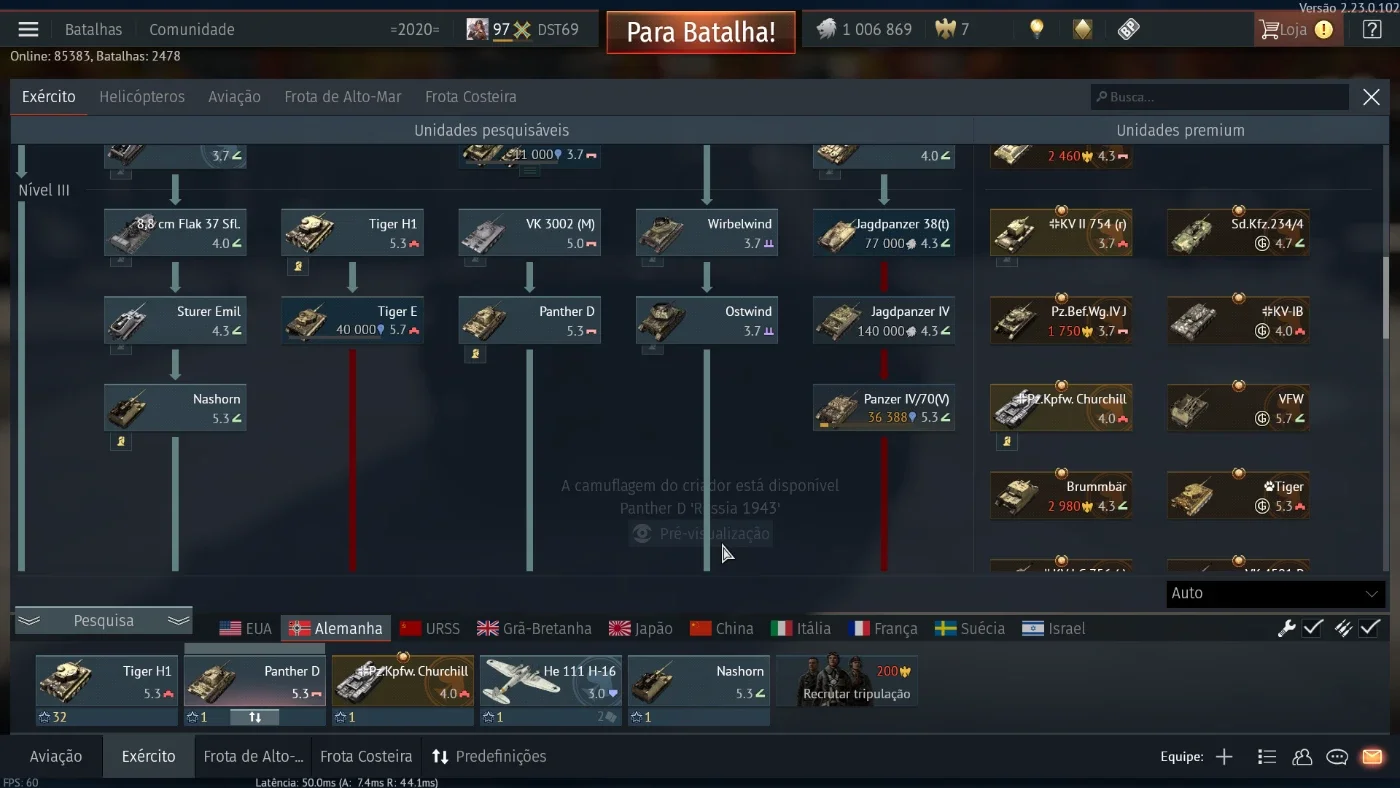
Task: Select premium Pz.Bef.Wg.IV J
Action: pos(1061,320)
